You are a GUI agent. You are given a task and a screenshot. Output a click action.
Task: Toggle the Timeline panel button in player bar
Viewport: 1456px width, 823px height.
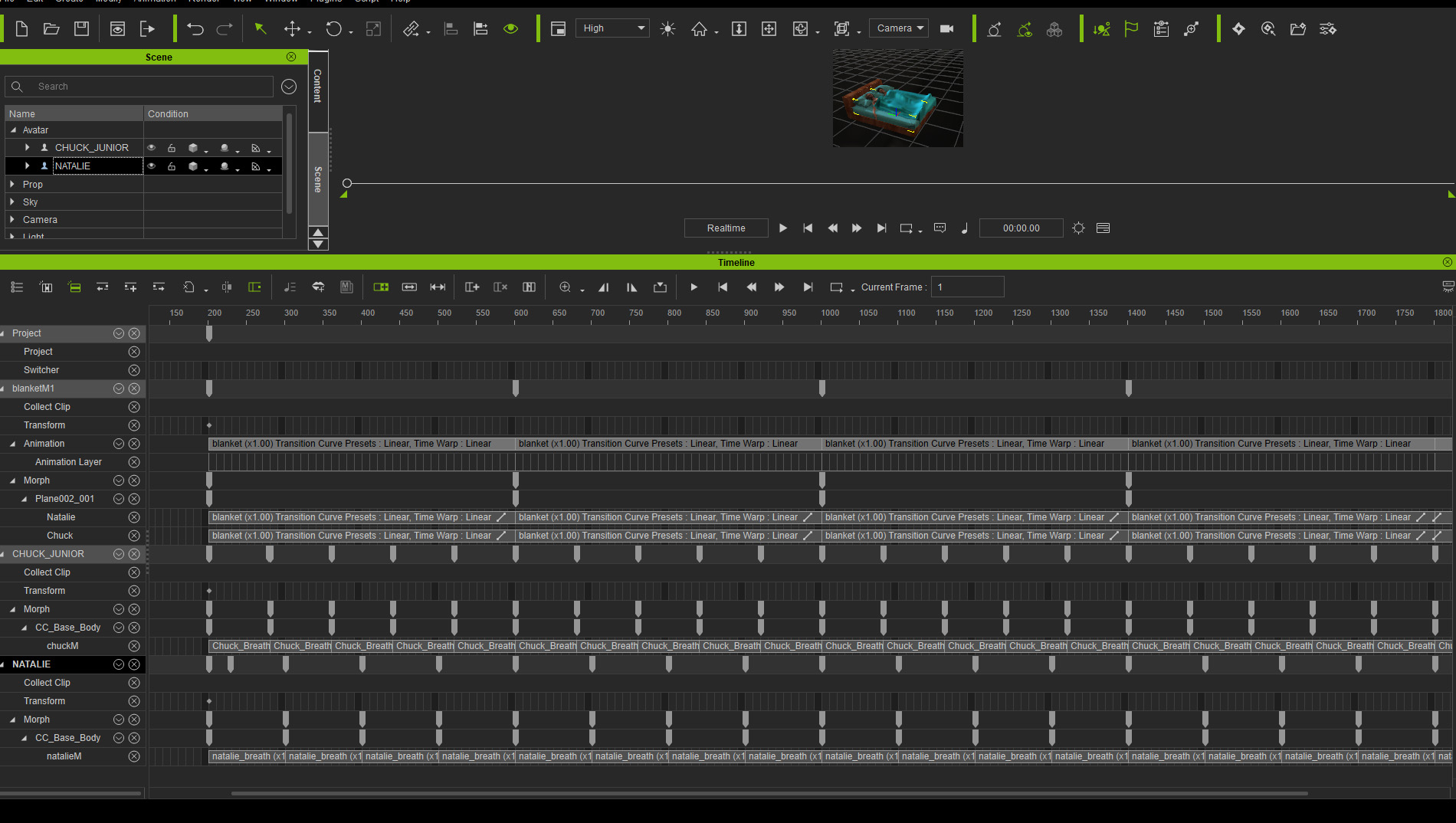click(1103, 228)
